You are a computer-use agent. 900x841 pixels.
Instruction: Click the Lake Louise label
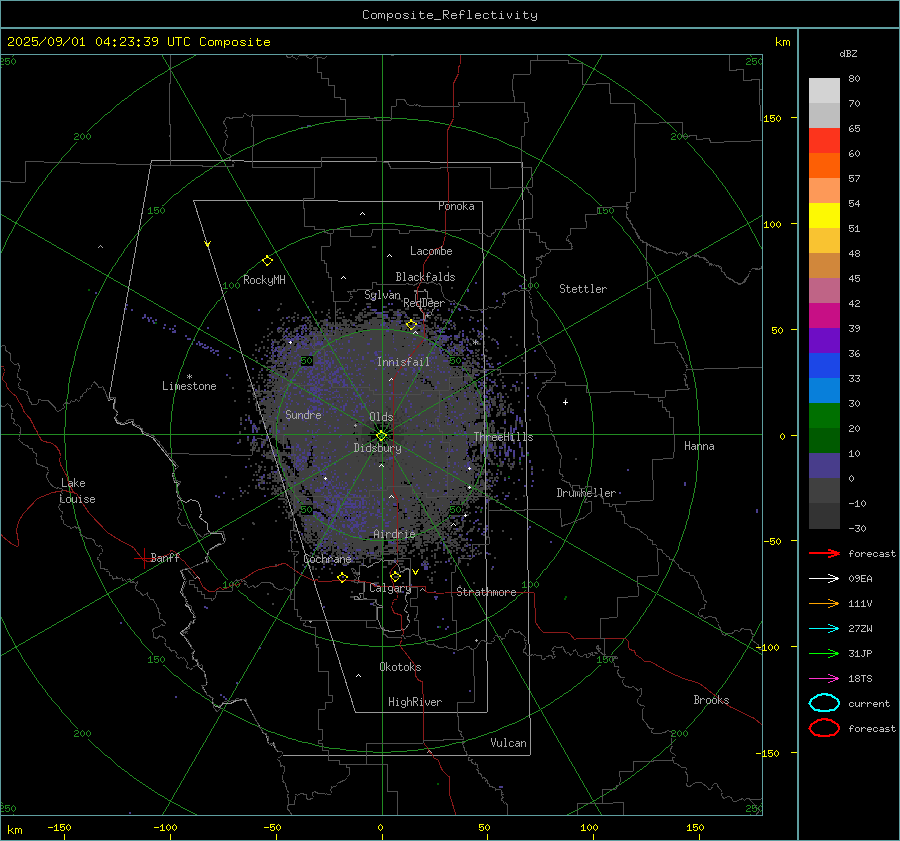coord(77,491)
